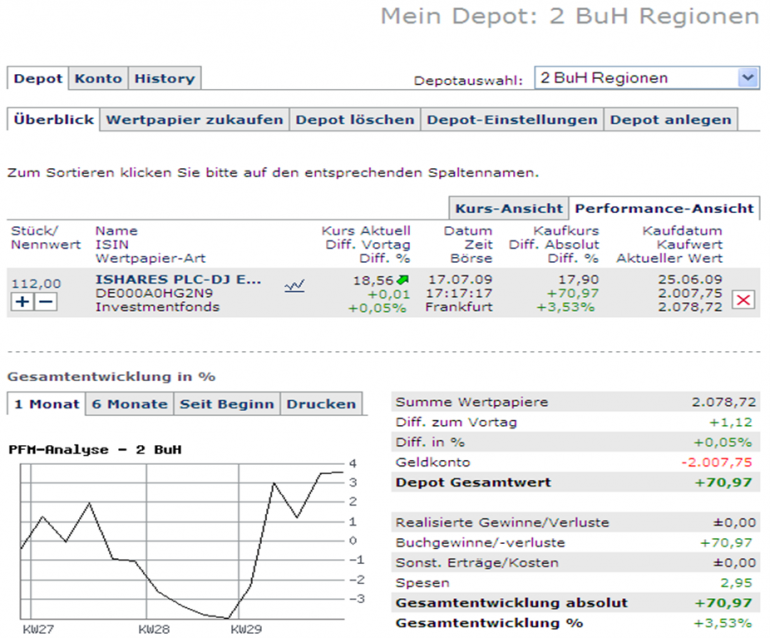770x638 pixels.
Task: Open the Depotauswahl dropdown
Action: pos(647,78)
